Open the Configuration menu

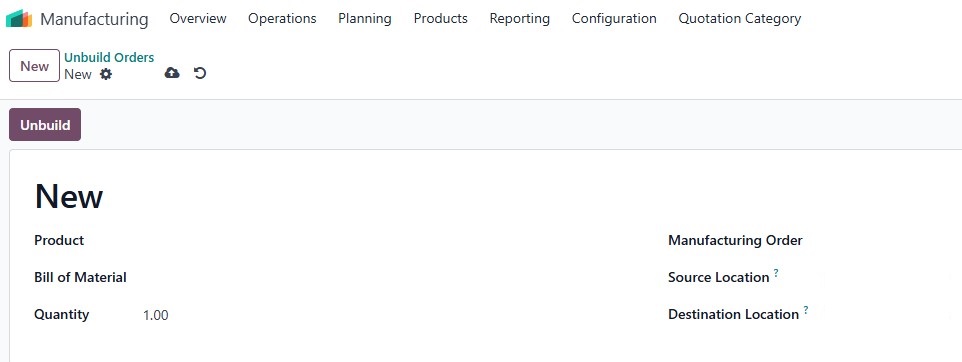614,18
